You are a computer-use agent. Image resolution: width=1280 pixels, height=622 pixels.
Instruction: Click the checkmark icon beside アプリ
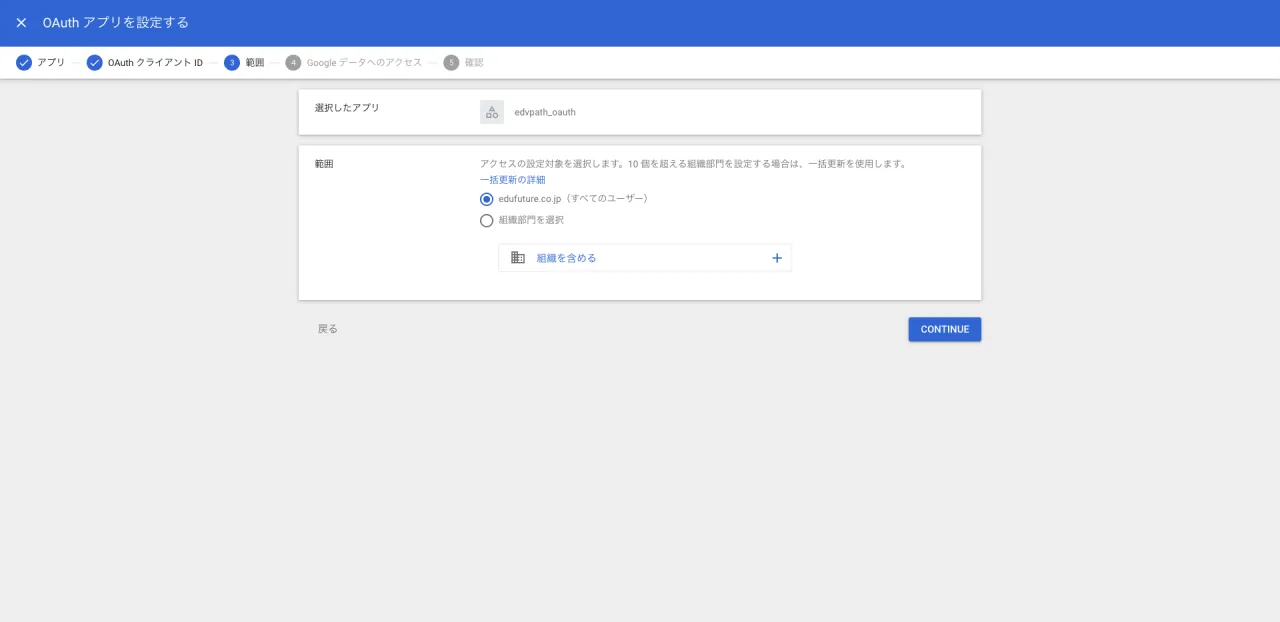24,63
